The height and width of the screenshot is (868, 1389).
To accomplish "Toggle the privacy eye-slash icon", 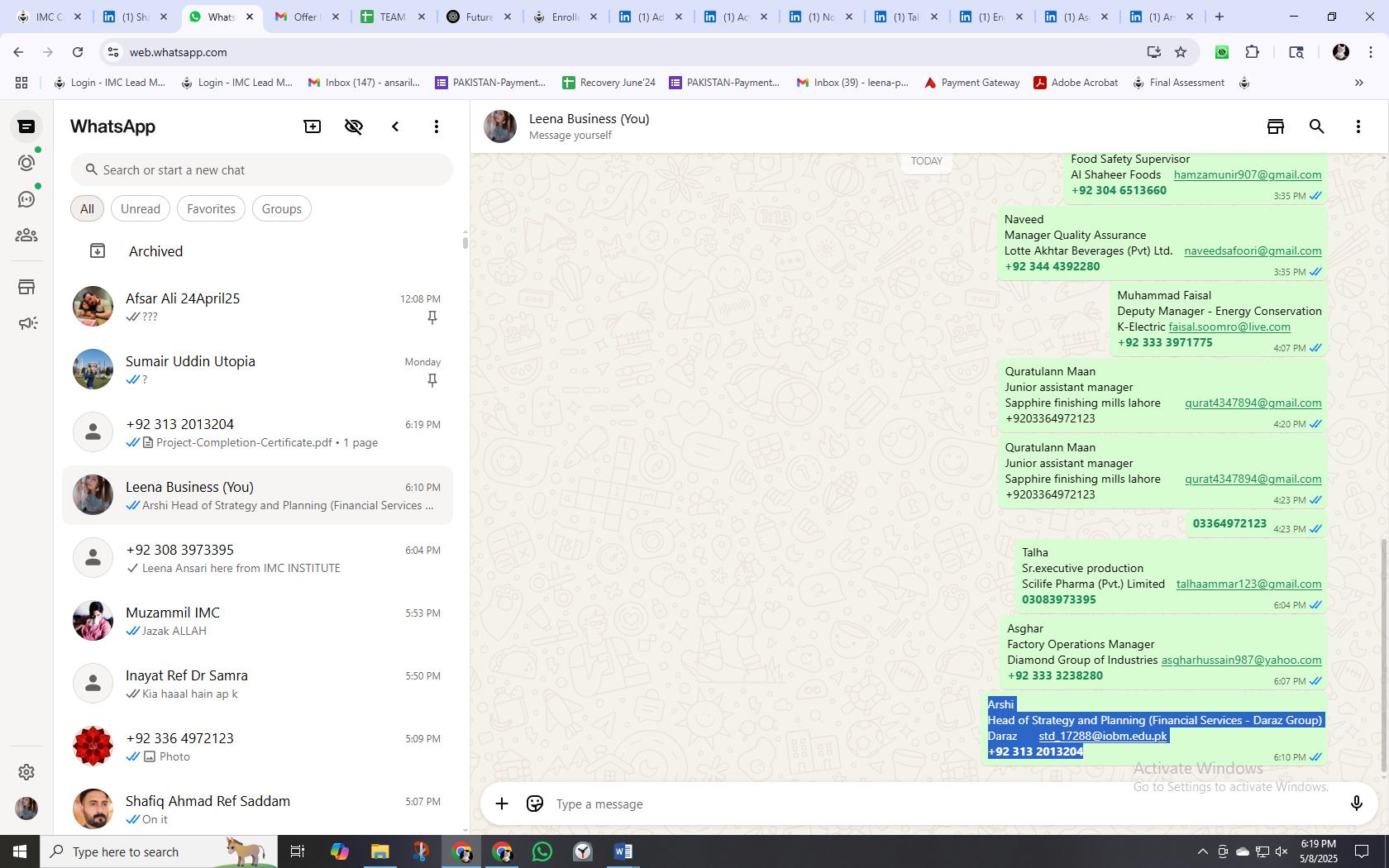I will coord(354,126).
